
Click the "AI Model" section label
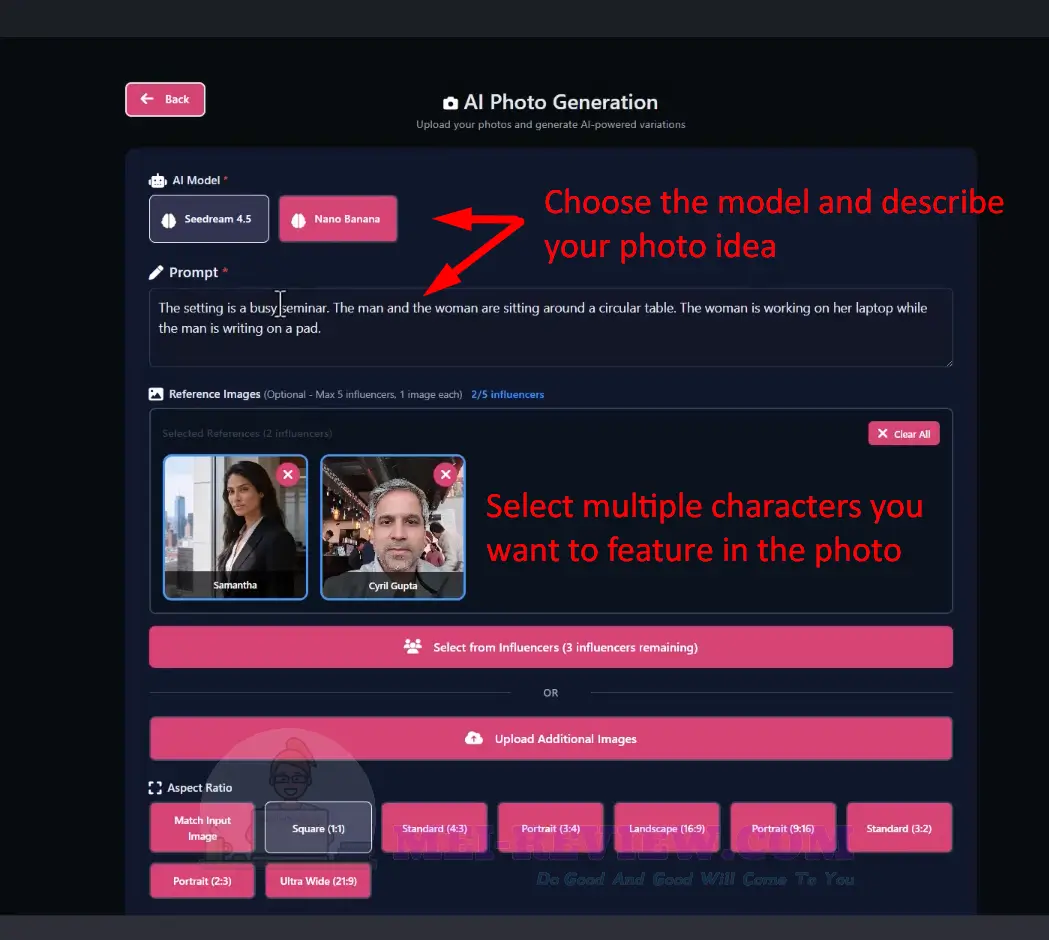[x=196, y=180]
